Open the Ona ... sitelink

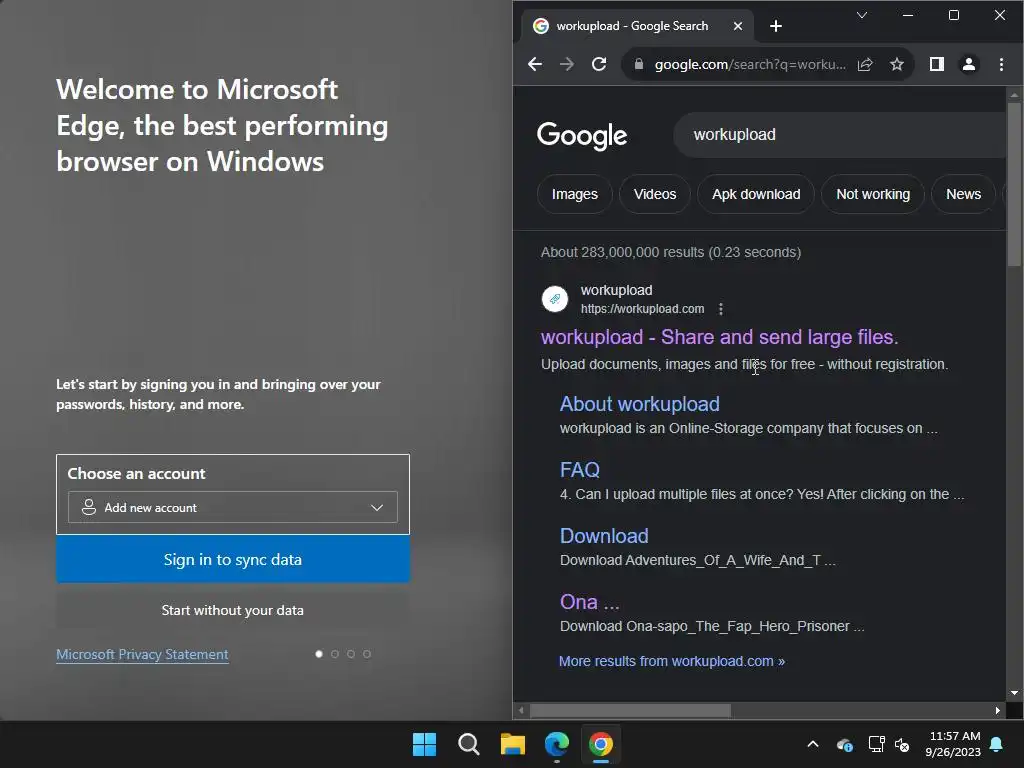tap(589, 601)
